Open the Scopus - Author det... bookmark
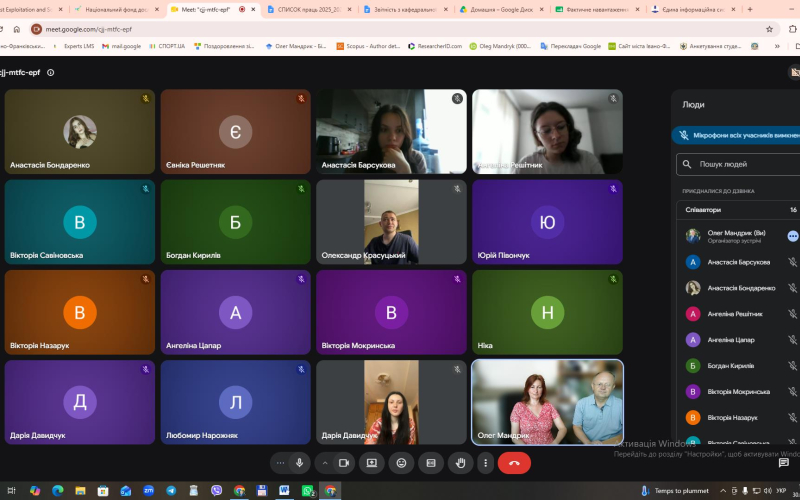Viewport: 800px width, 500px height. click(x=368, y=46)
